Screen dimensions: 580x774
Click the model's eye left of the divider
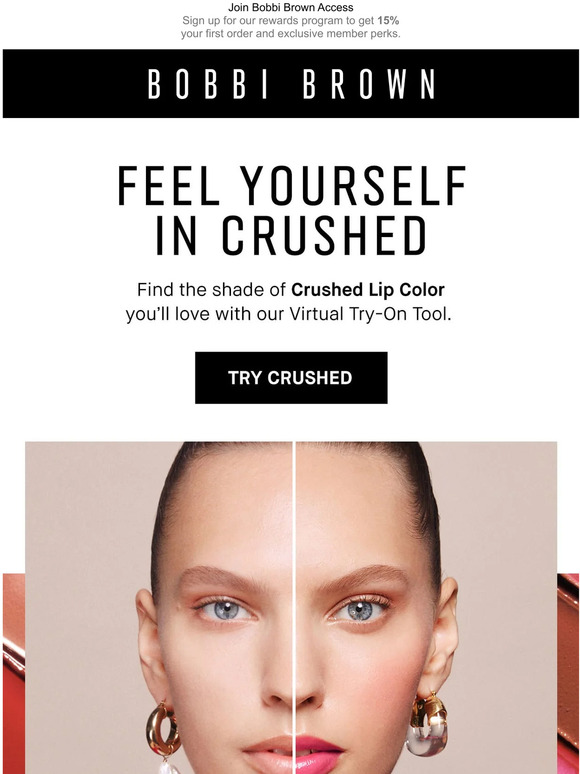pyautogui.click(x=226, y=610)
